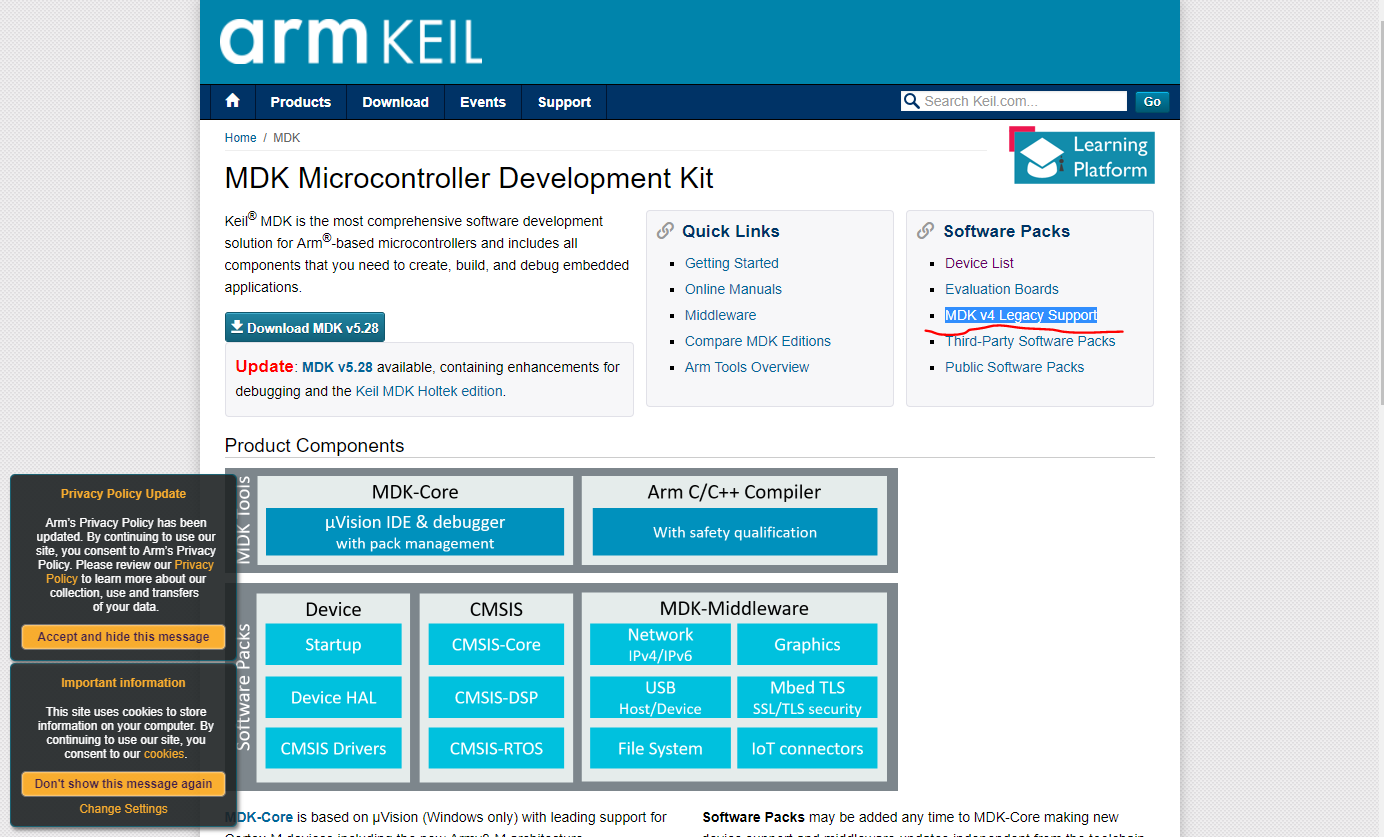Click the Network IPv4/IPv6 block
This screenshot has height=837, width=1384.
point(660,645)
